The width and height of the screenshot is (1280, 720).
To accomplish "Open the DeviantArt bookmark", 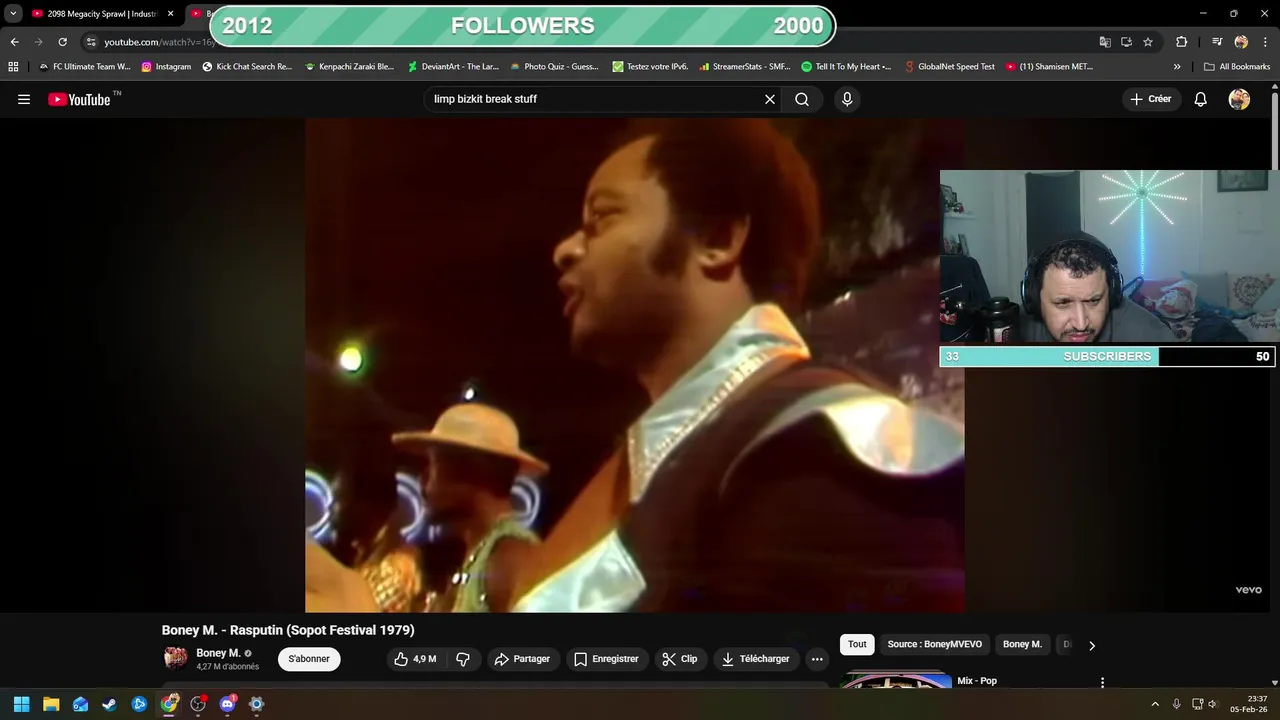I will pyautogui.click(x=453, y=67).
